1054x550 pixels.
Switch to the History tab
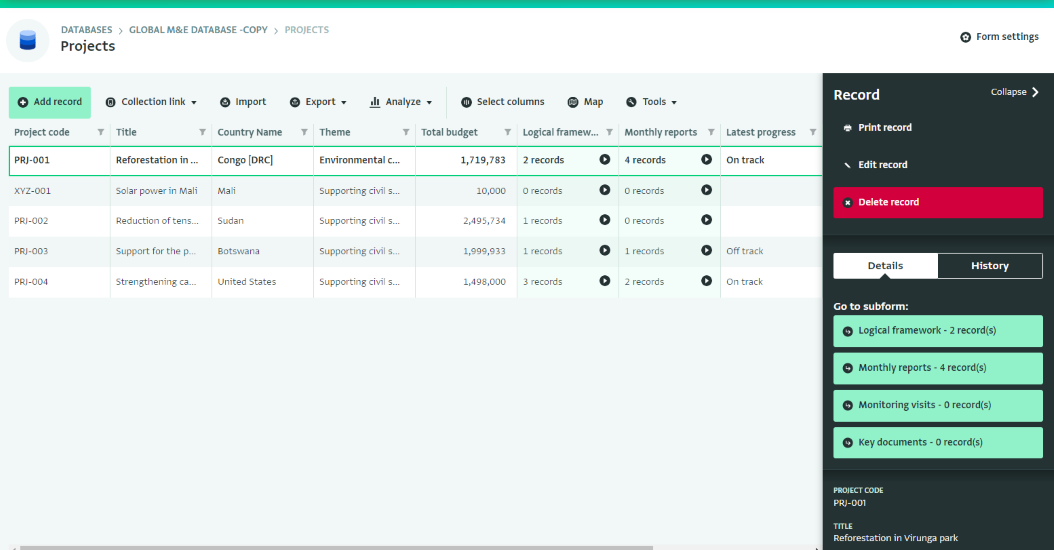click(989, 266)
